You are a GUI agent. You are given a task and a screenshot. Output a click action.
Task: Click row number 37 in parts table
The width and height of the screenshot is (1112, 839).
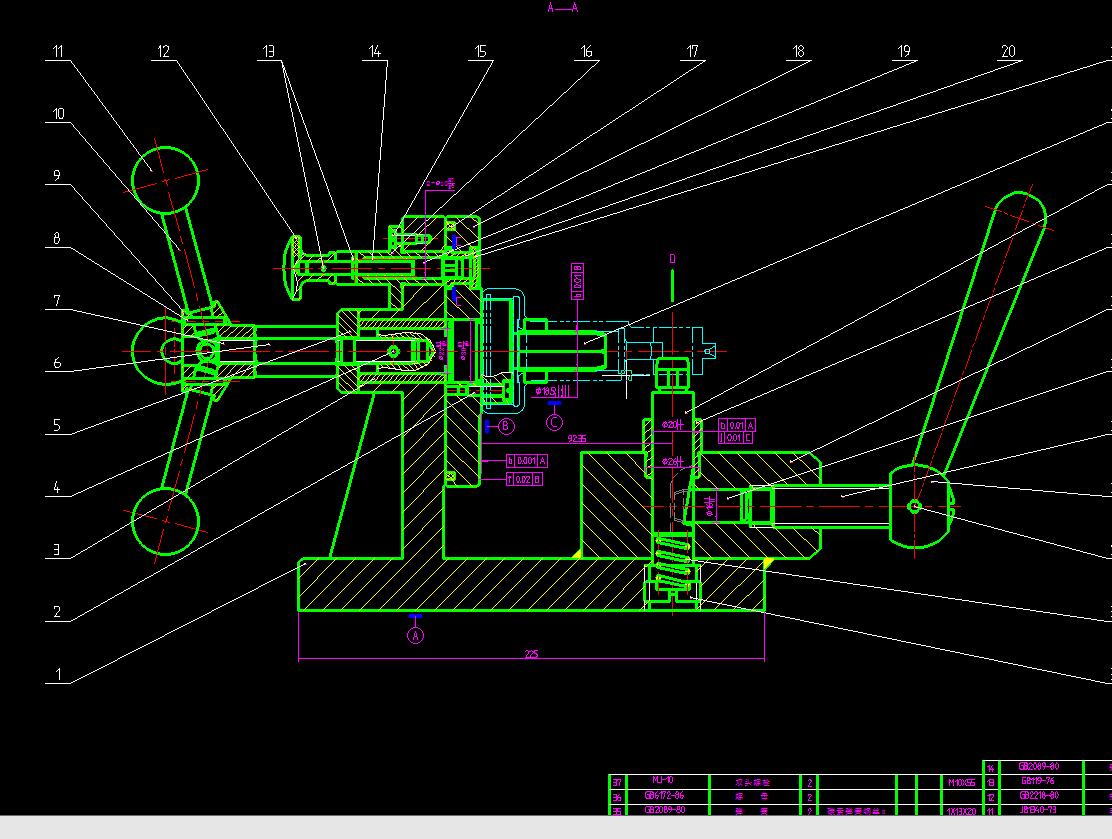pyautogui.click(x=616, y=782)
